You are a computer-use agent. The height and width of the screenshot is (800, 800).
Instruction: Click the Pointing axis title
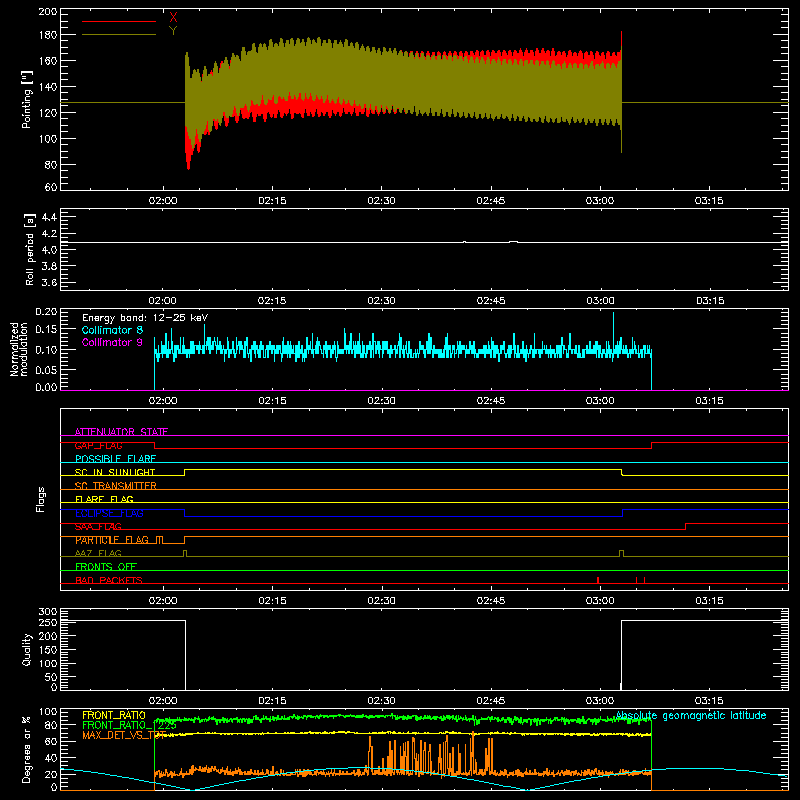(x=27, y=99)
